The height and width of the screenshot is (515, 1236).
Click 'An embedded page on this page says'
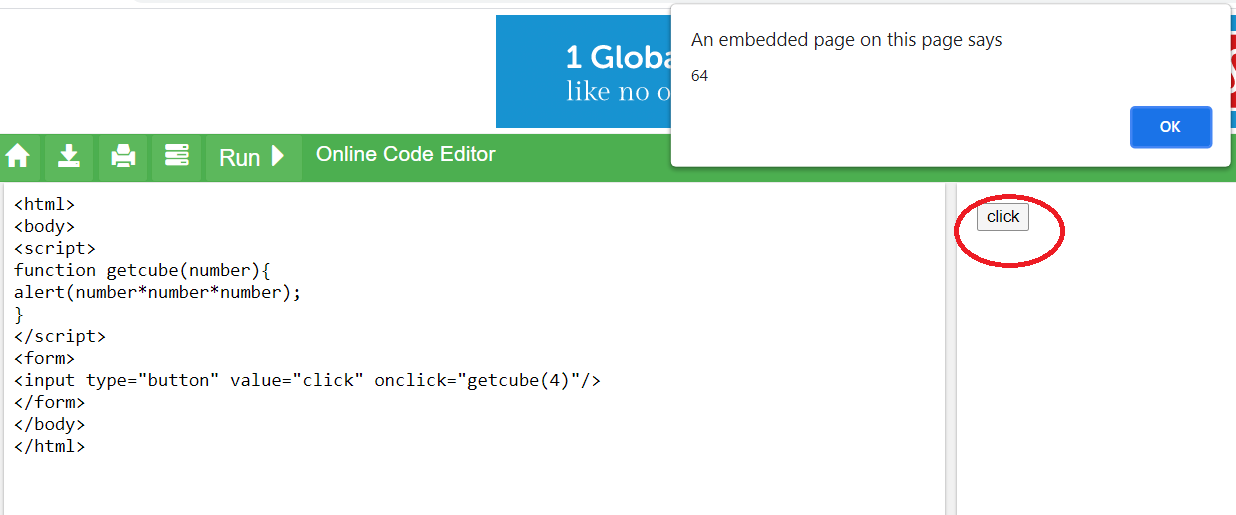[846, 40]
